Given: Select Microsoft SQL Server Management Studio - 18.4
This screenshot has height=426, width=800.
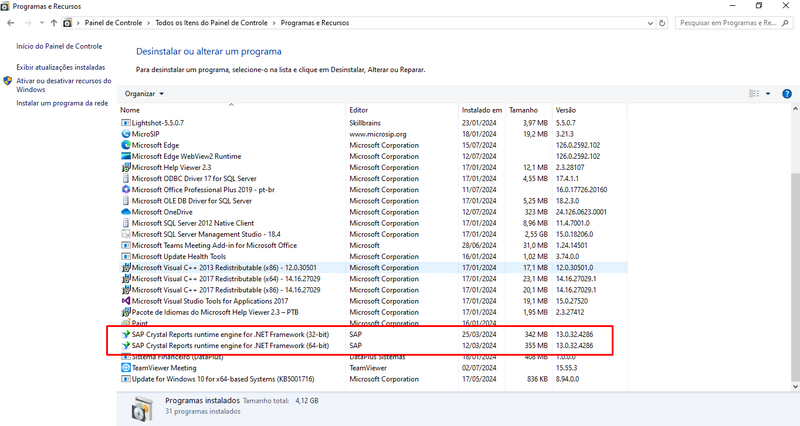Looking at the screenshot, I should pyautogui.click(x=206, y=234).
